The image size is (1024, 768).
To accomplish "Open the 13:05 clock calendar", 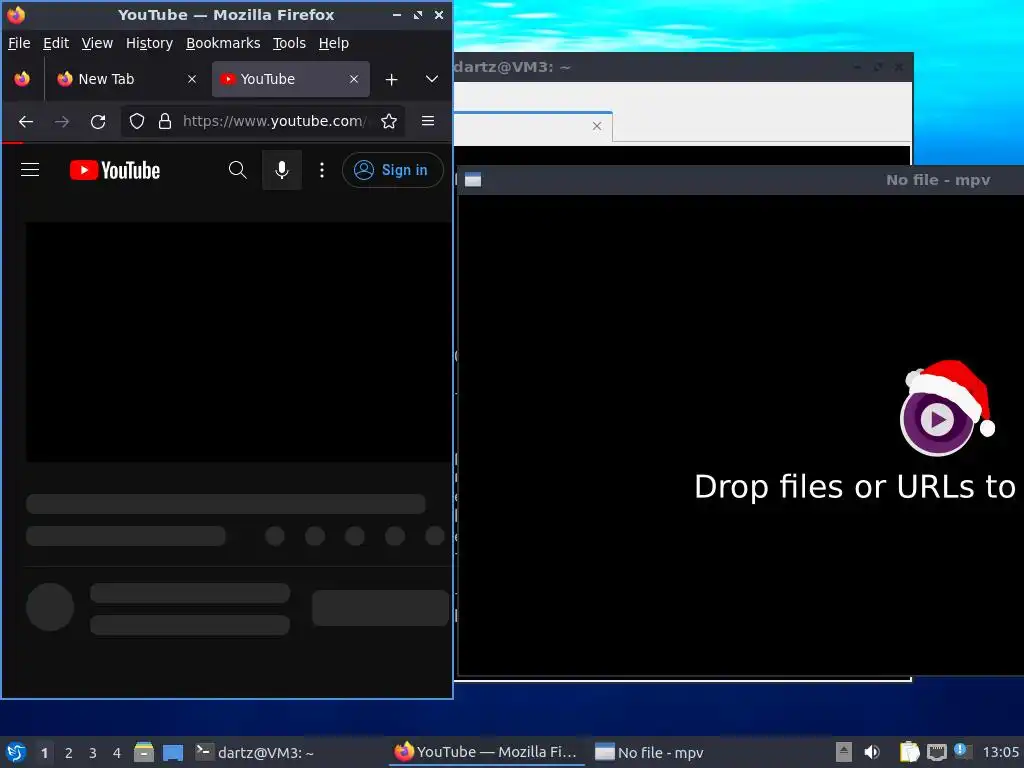I will coord(1000,753).
